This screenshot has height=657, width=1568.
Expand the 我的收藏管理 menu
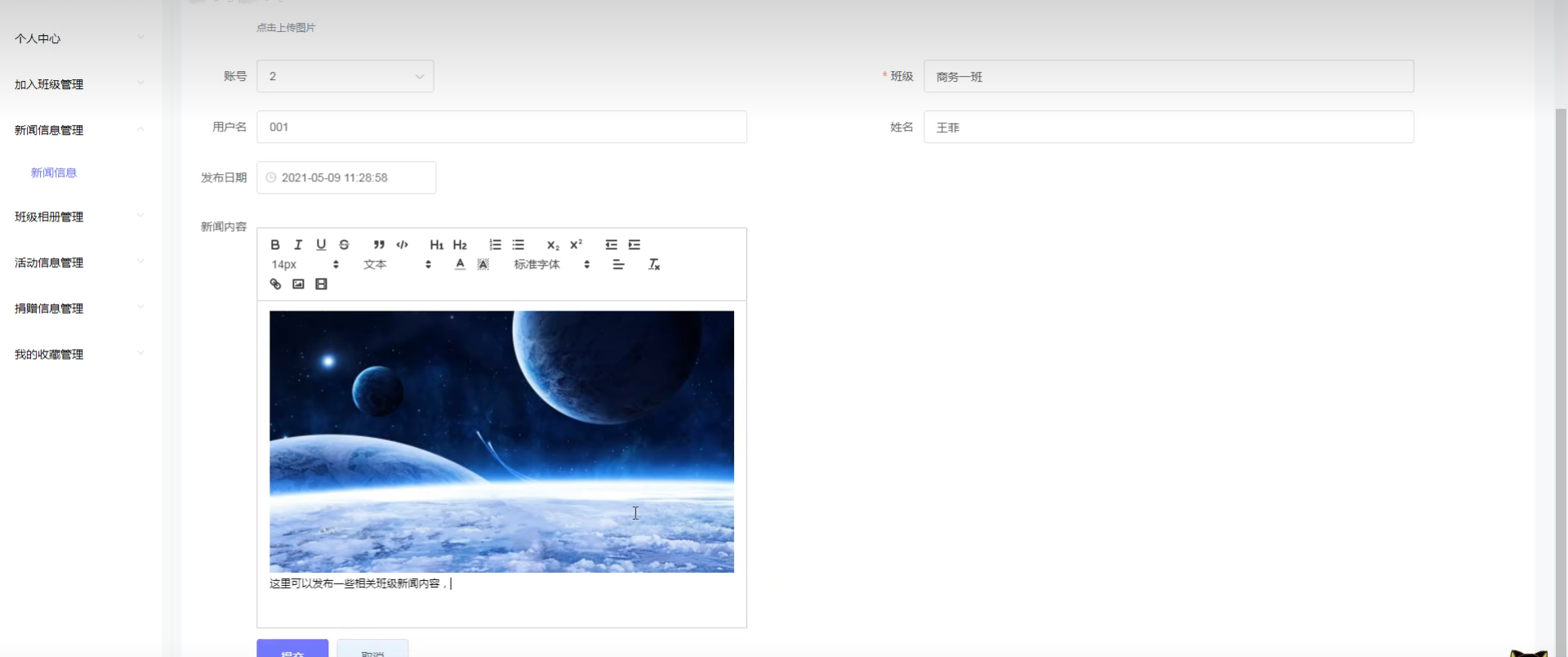coord(79,354)
